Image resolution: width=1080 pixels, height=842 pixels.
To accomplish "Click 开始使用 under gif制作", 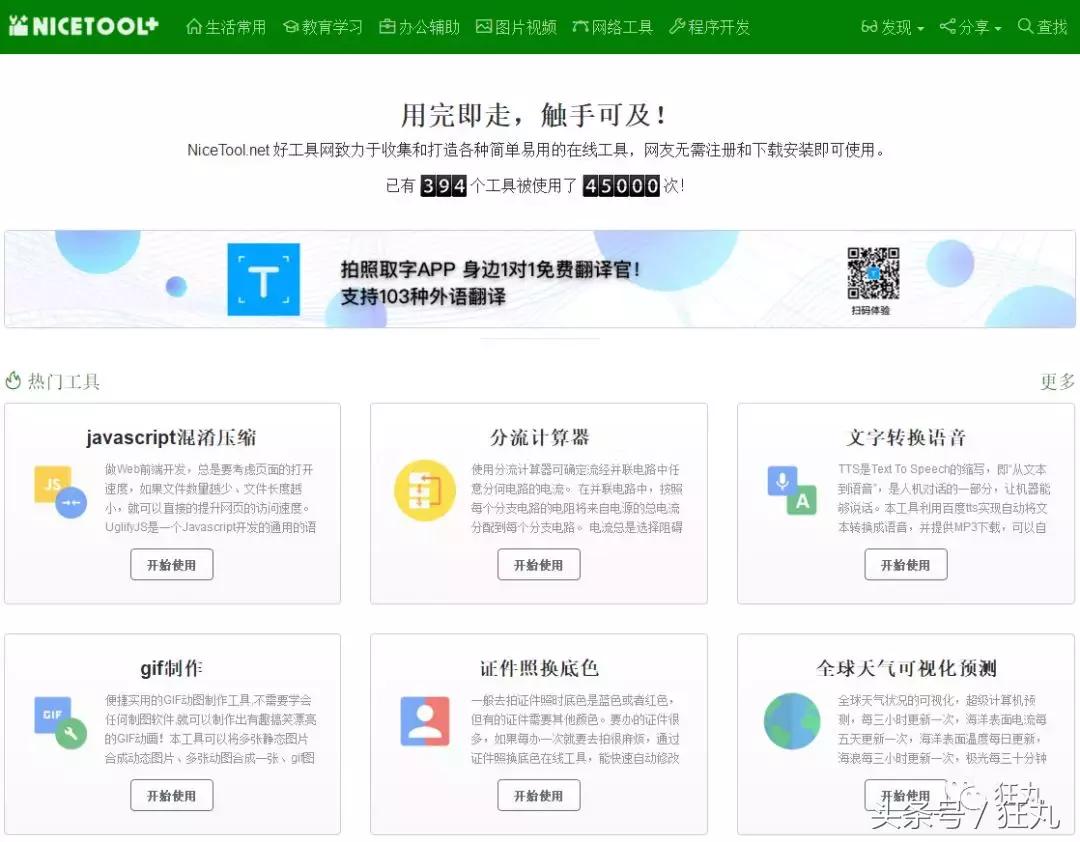I will [x=171, y=795].
